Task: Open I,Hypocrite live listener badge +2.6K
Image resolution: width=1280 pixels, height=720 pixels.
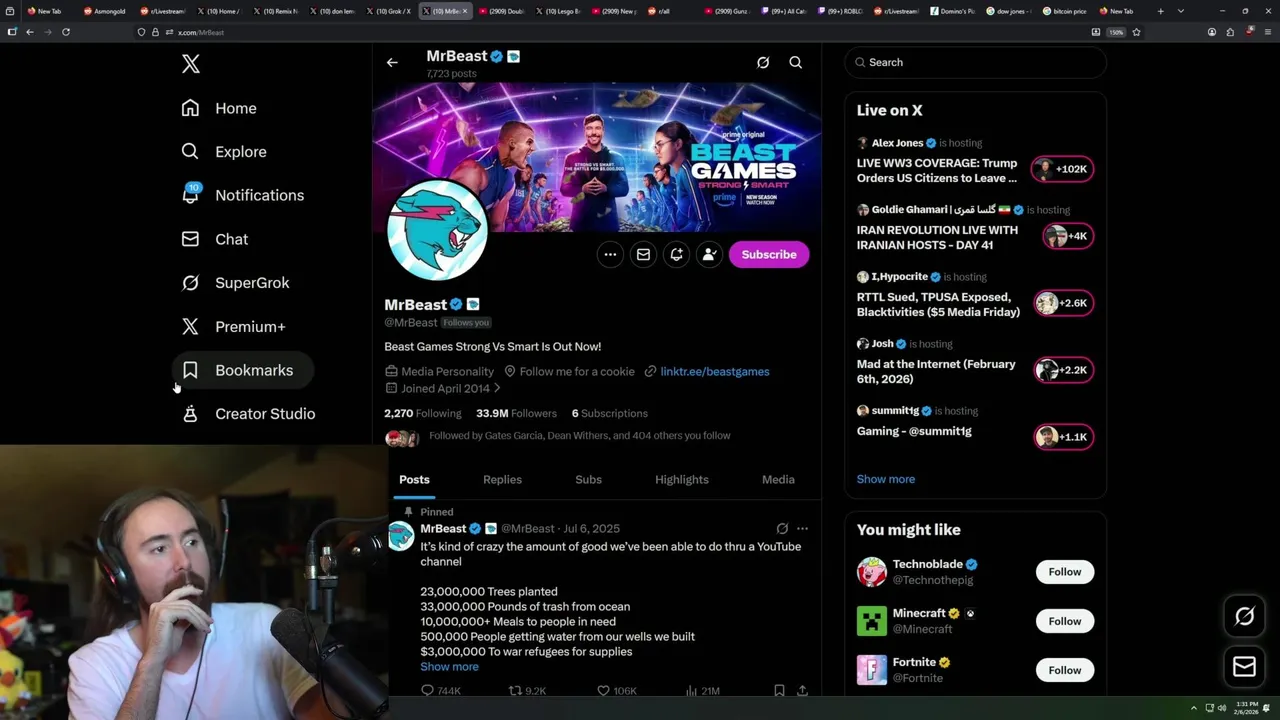Action: 1063,303
